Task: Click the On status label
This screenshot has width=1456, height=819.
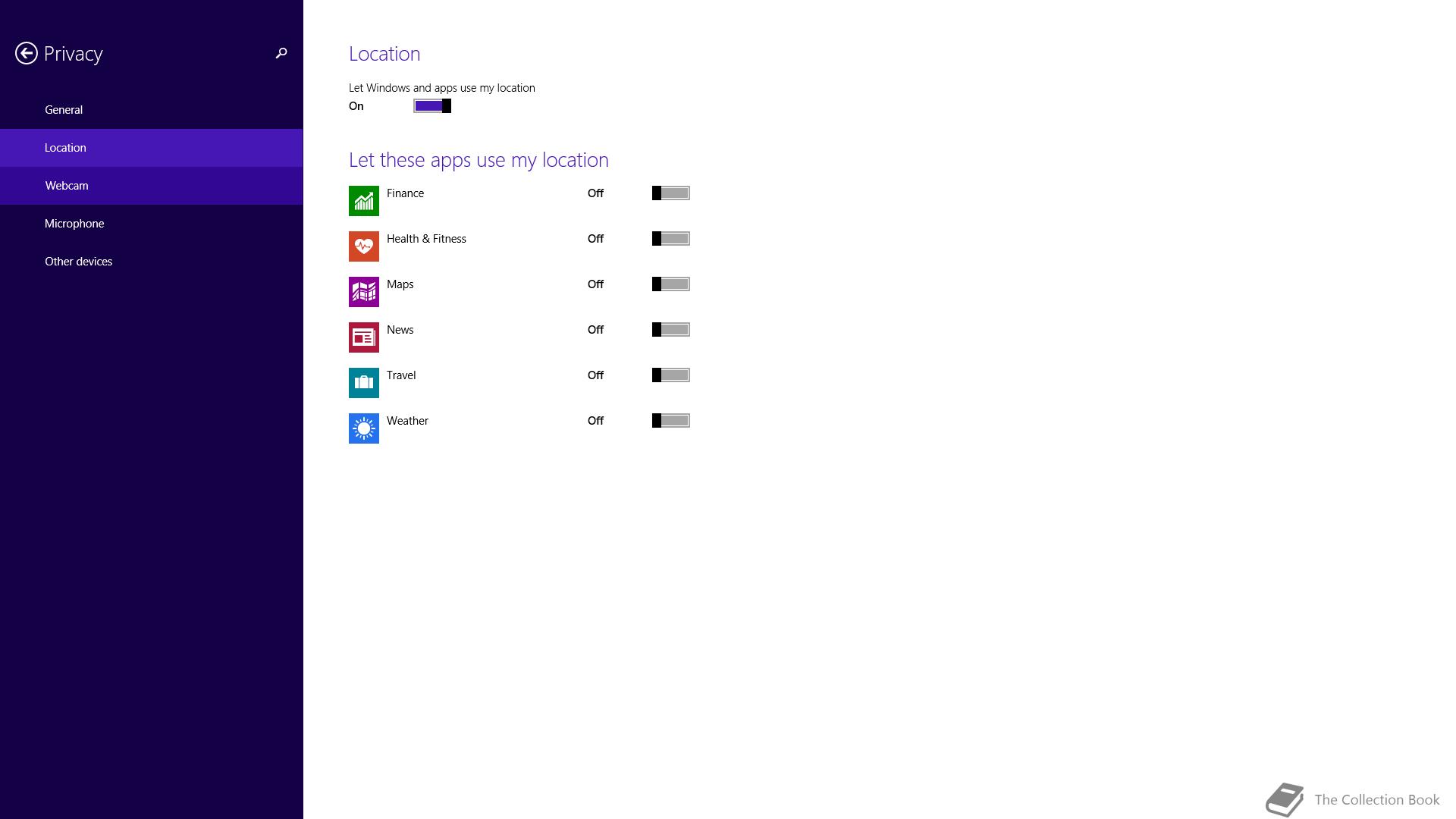Action: pos(356,106)
